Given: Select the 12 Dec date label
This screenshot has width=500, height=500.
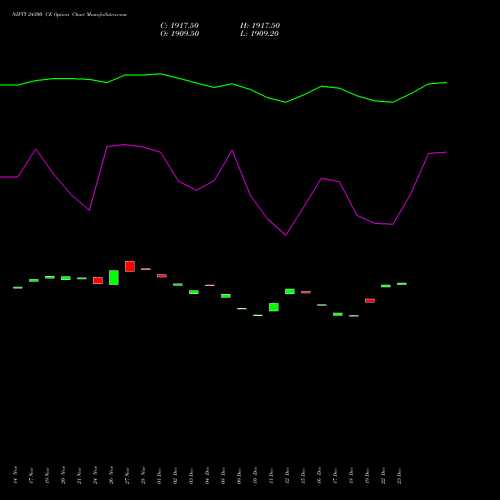Looking at the screenshot, I should [287, 475].
